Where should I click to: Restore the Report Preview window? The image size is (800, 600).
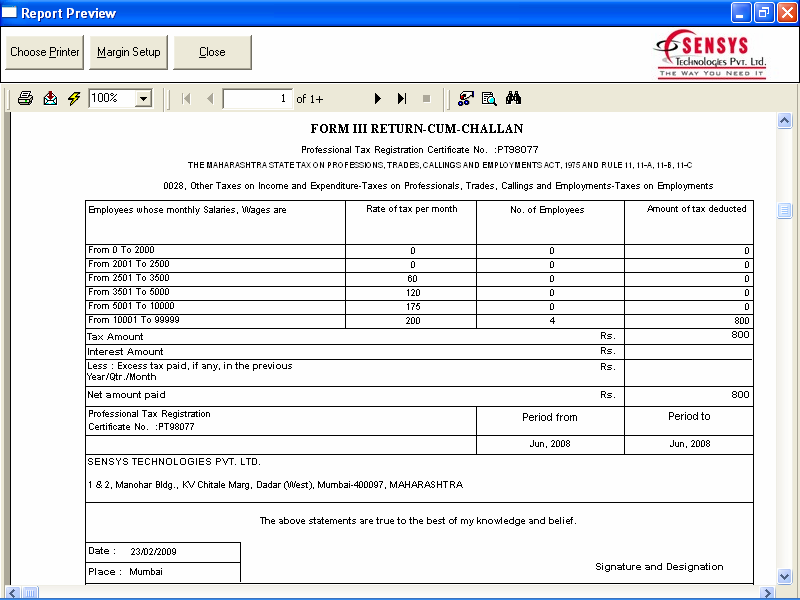point(764,13)
